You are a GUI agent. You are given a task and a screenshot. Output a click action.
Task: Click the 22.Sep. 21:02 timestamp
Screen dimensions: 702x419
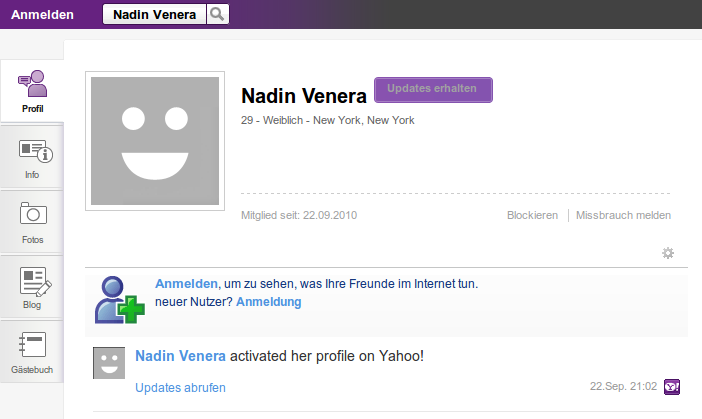pos(623,386)
